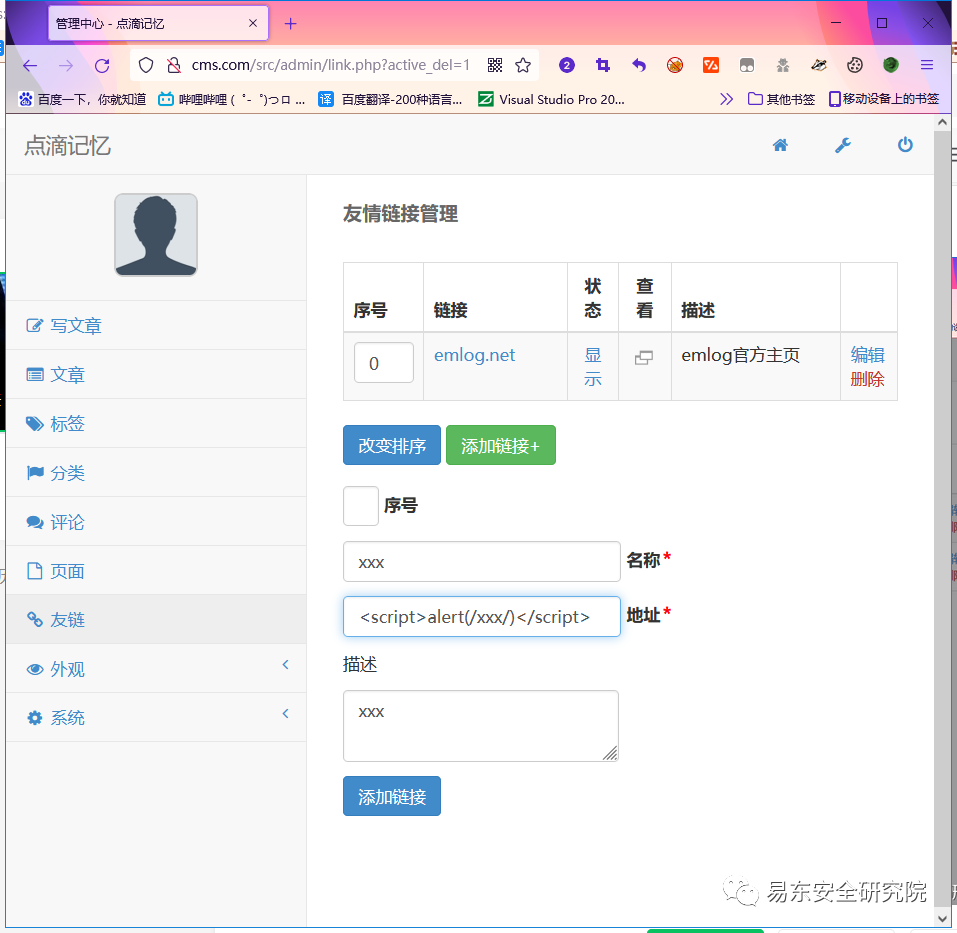Open the browser hamburger menu
The image size is (957, 933).
[x=926, y=65]
